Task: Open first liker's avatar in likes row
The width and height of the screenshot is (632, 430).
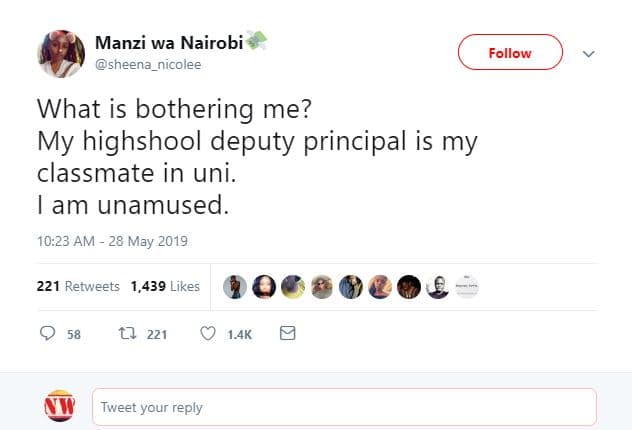Action: pos(233,286)
